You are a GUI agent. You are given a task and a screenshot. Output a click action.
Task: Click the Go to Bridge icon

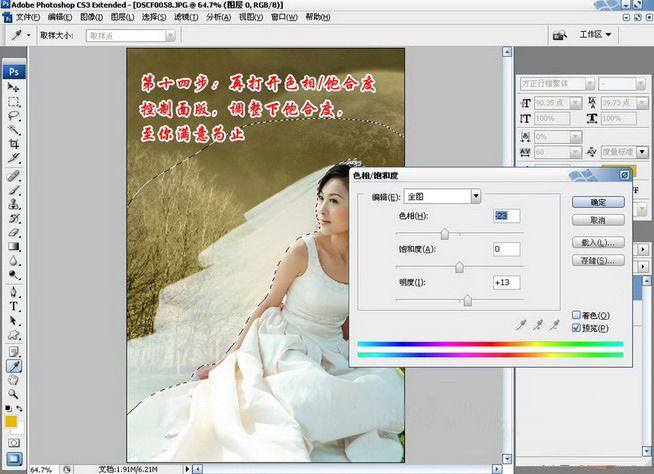(x=561, y=35)
